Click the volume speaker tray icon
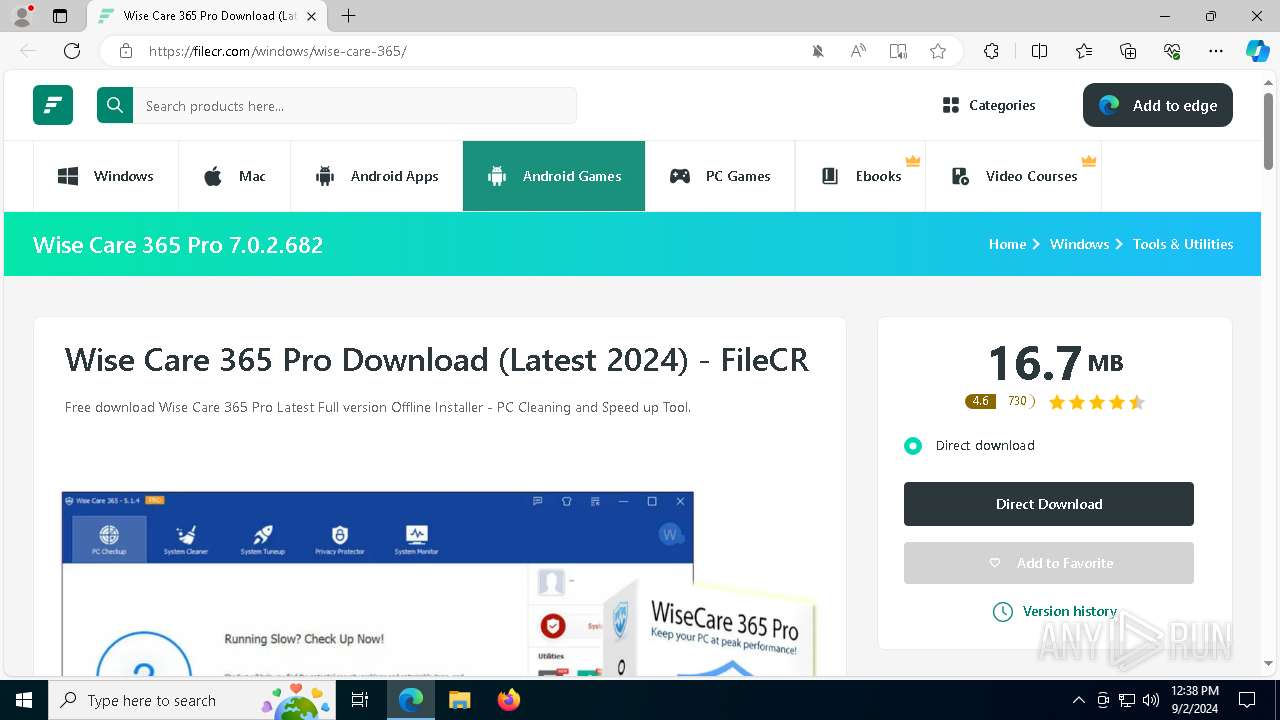 pos(1151,700)
